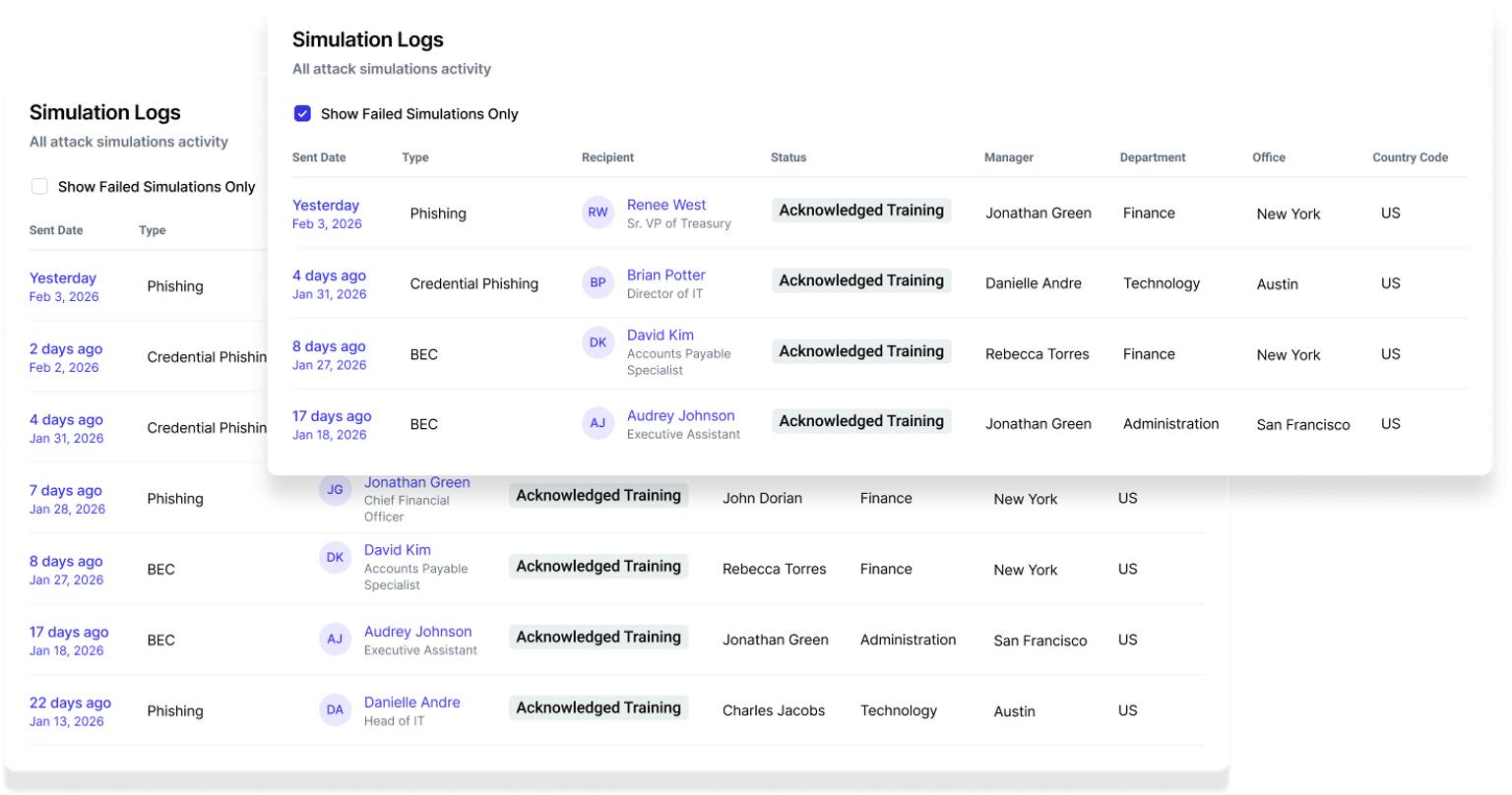Click Acknowledged Training badge for David Kim, front panel
This screenshot has width=1512, height=795.
click(x=861, y=351)
